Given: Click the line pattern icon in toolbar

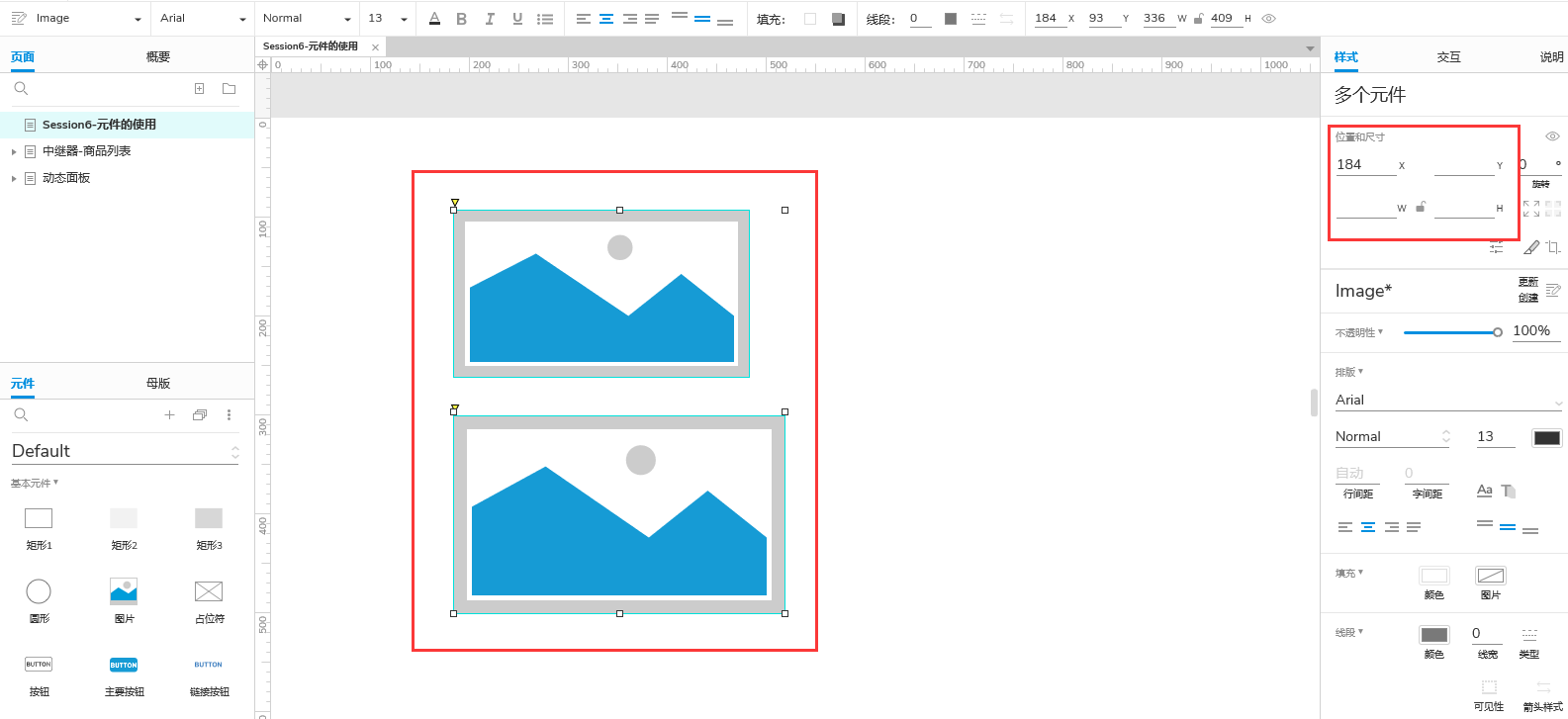Looking at the screenshot, I should coord(978,19).
